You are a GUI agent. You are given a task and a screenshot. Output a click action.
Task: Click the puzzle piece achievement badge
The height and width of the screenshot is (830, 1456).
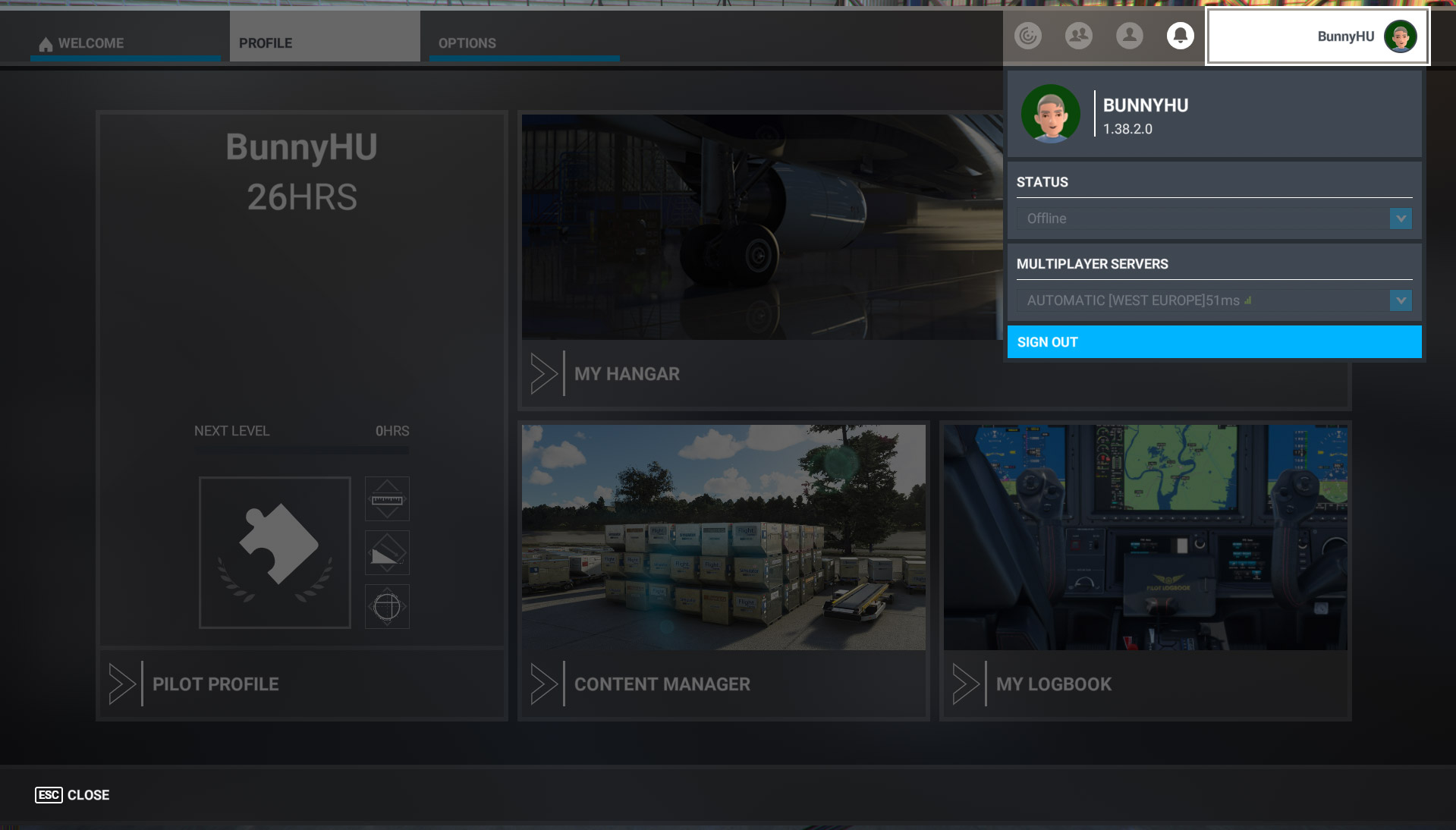pyautogui.click(x=275, y=552)
